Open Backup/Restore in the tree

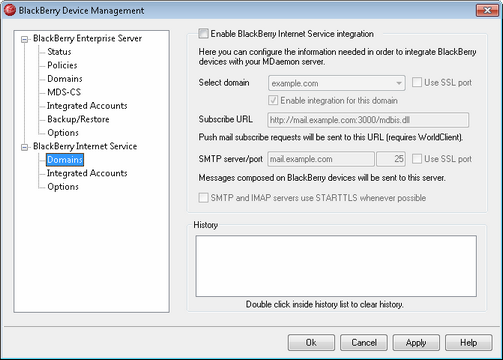coord(78,119)
